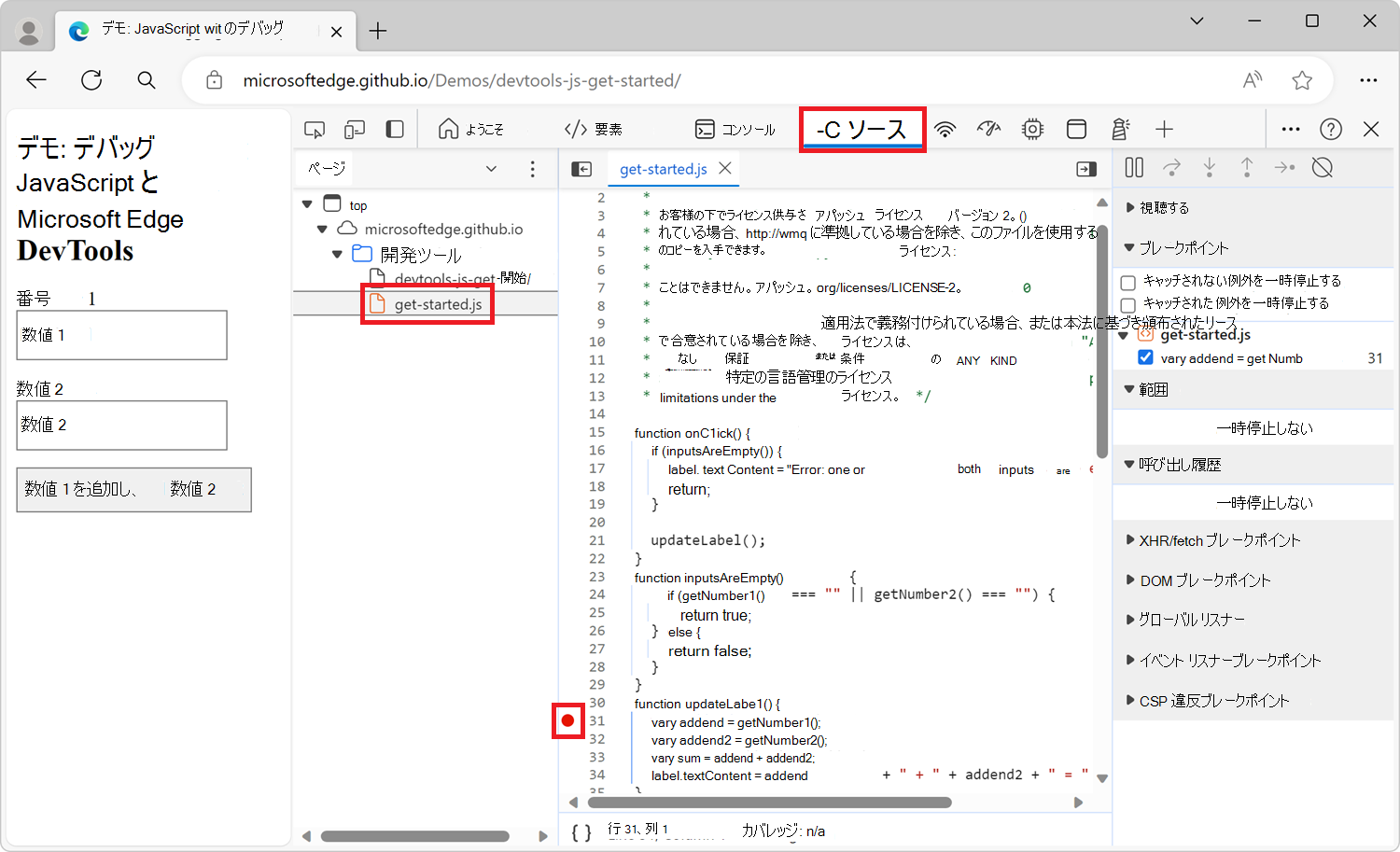Open DevTools Help question mark icon
Screen dimensions: 1400x852
(x=1331, y=130)
